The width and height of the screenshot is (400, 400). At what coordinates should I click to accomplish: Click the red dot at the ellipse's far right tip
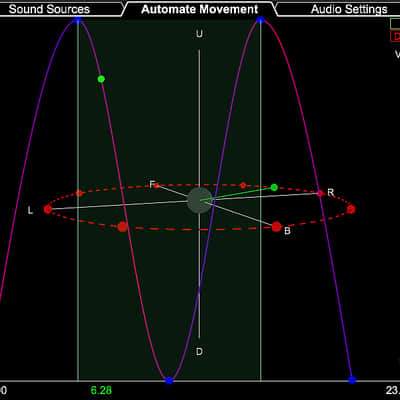(351, 209)
